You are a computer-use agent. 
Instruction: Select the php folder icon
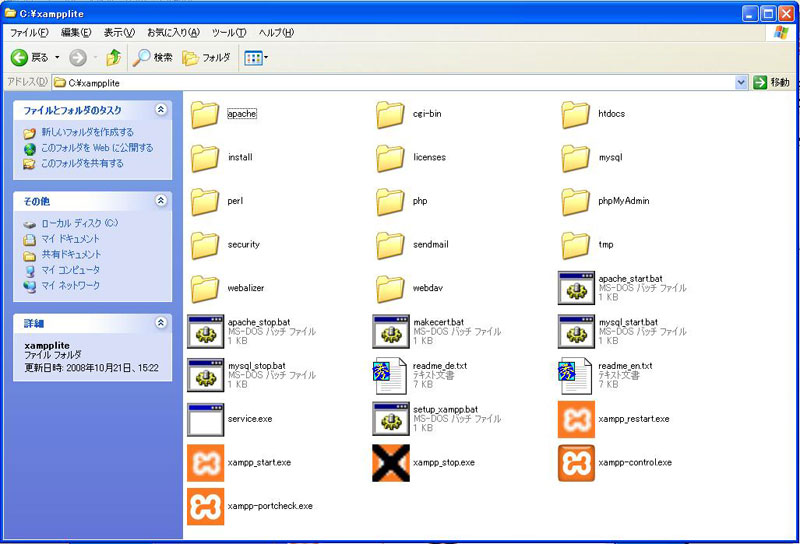tap(390, 201)
